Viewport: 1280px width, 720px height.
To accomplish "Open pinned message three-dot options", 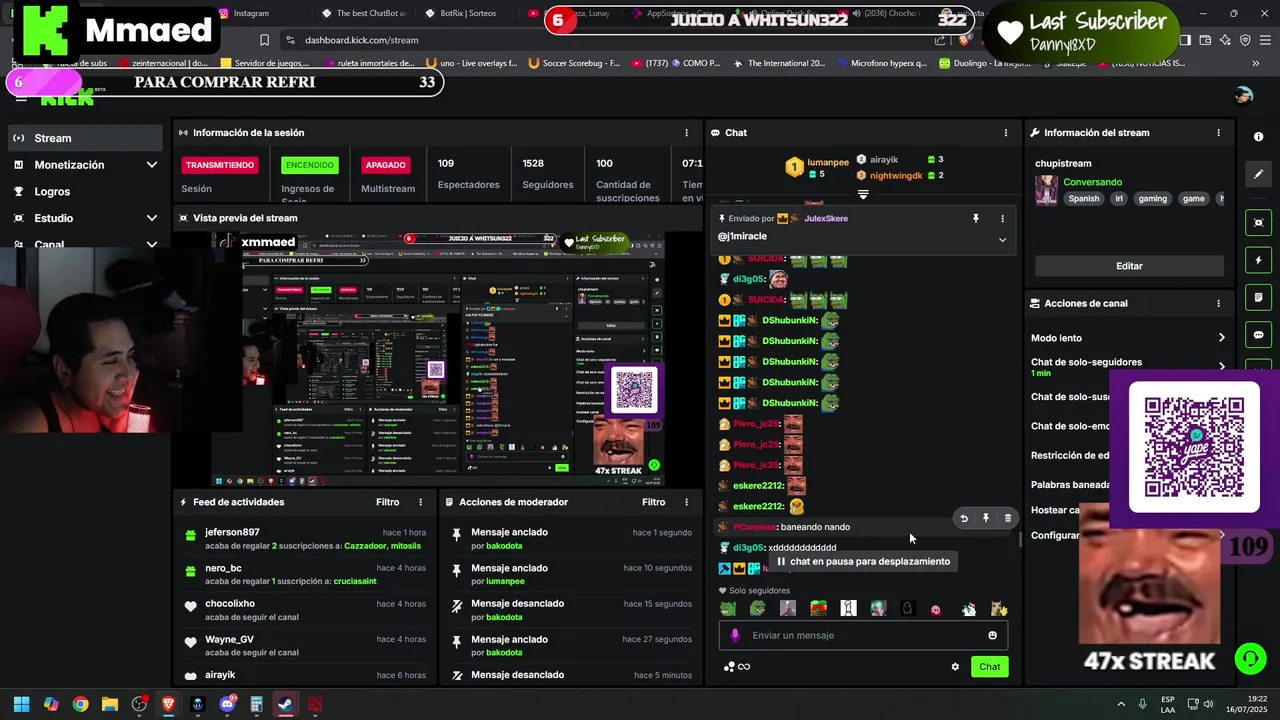I will pyautogui.click(x=1002, y=218).
